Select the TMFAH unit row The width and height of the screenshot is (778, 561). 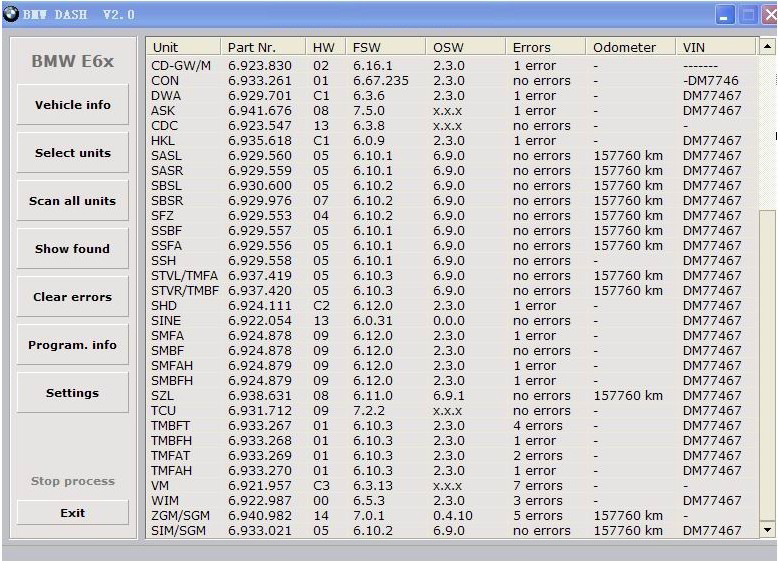[452, 470]
